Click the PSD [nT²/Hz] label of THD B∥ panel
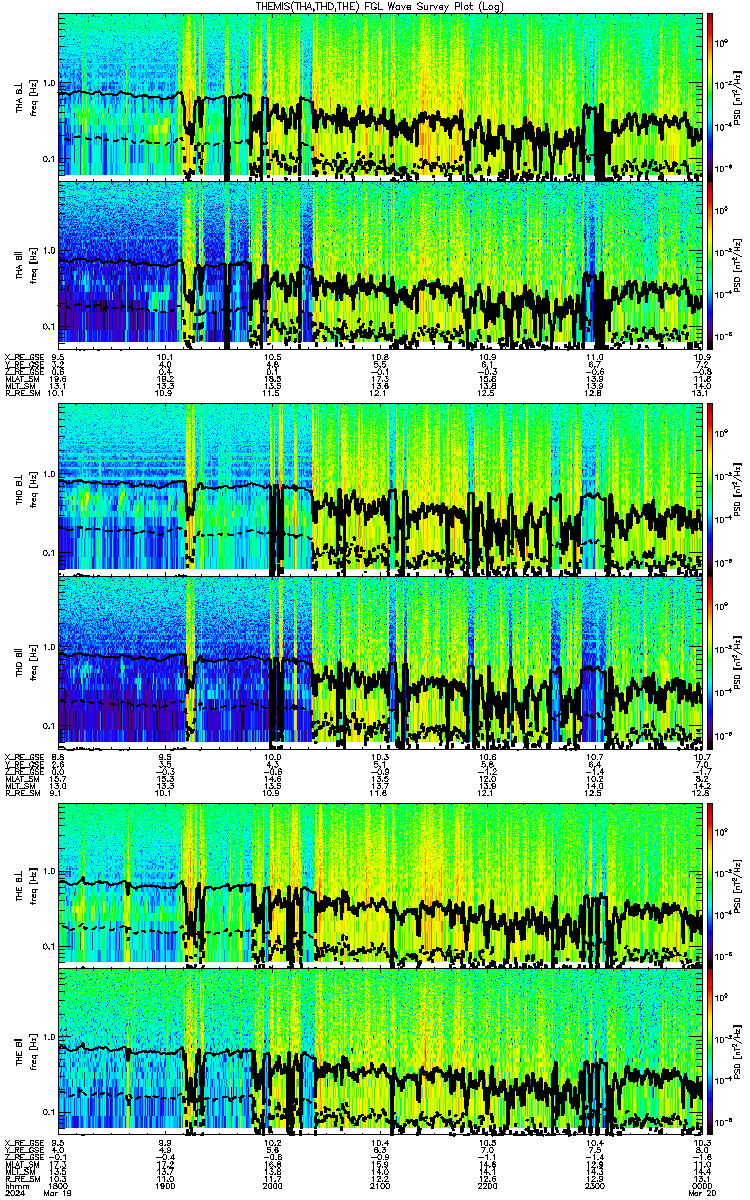750x1200 pixels. click(736, 661)
